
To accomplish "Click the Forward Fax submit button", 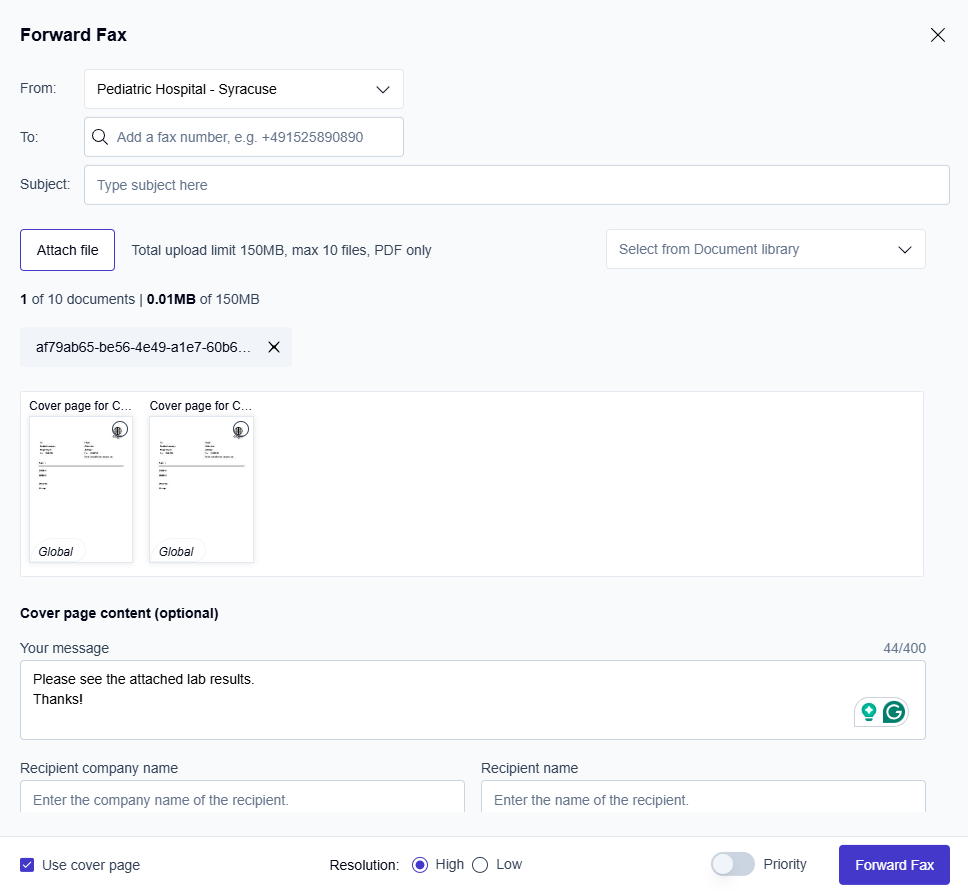I will click(x=894, y=865).
